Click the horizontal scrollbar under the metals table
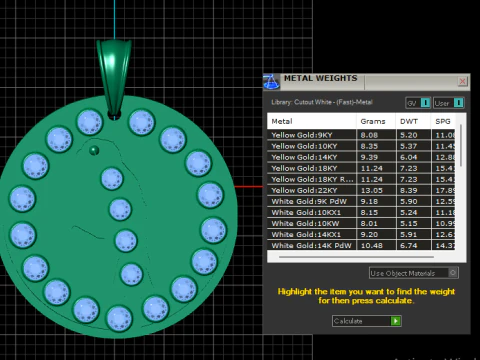Image resolution: width=480 pixels, height=360 pixels. click(x=356, y=257)
